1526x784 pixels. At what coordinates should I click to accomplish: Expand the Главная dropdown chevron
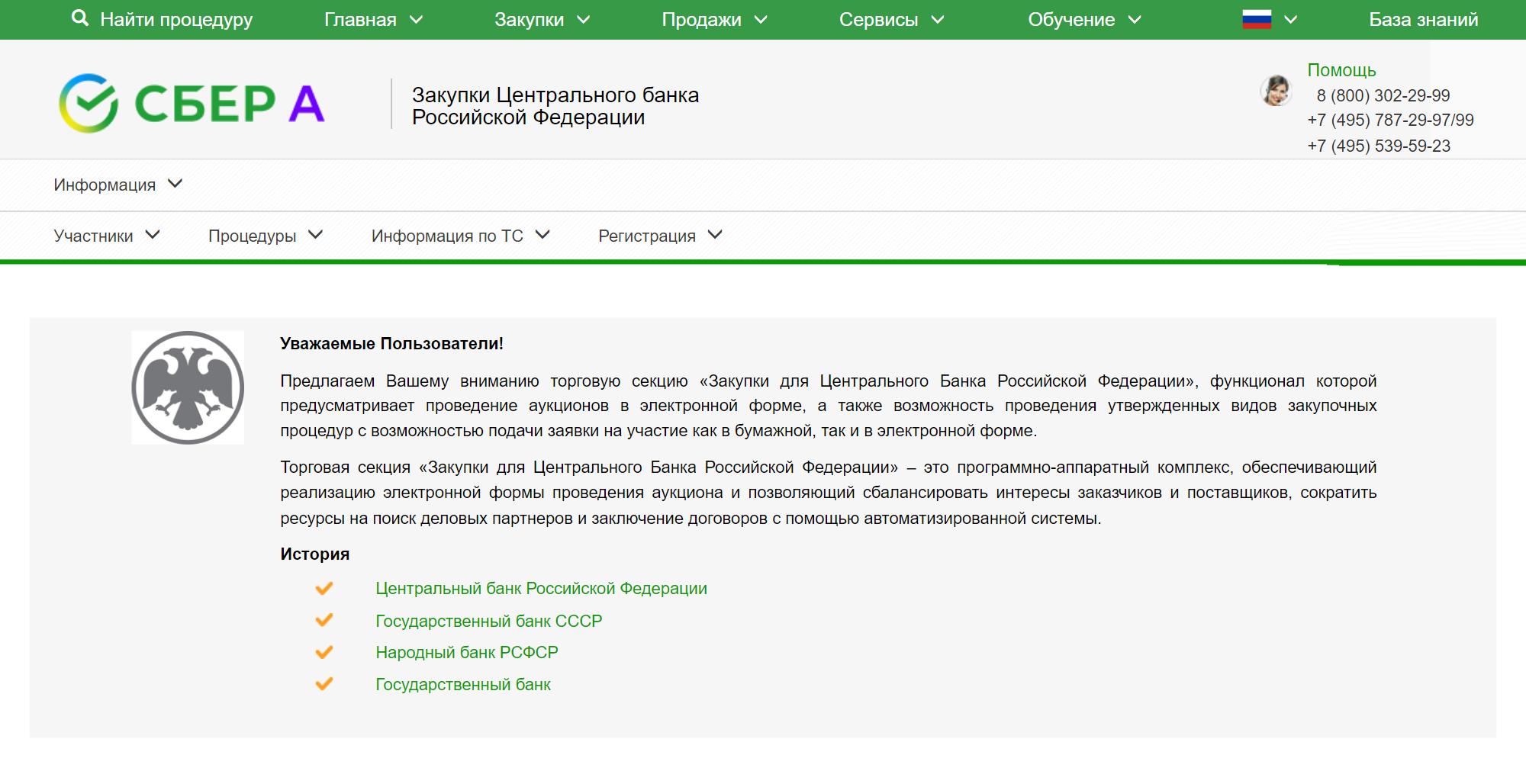417,20
